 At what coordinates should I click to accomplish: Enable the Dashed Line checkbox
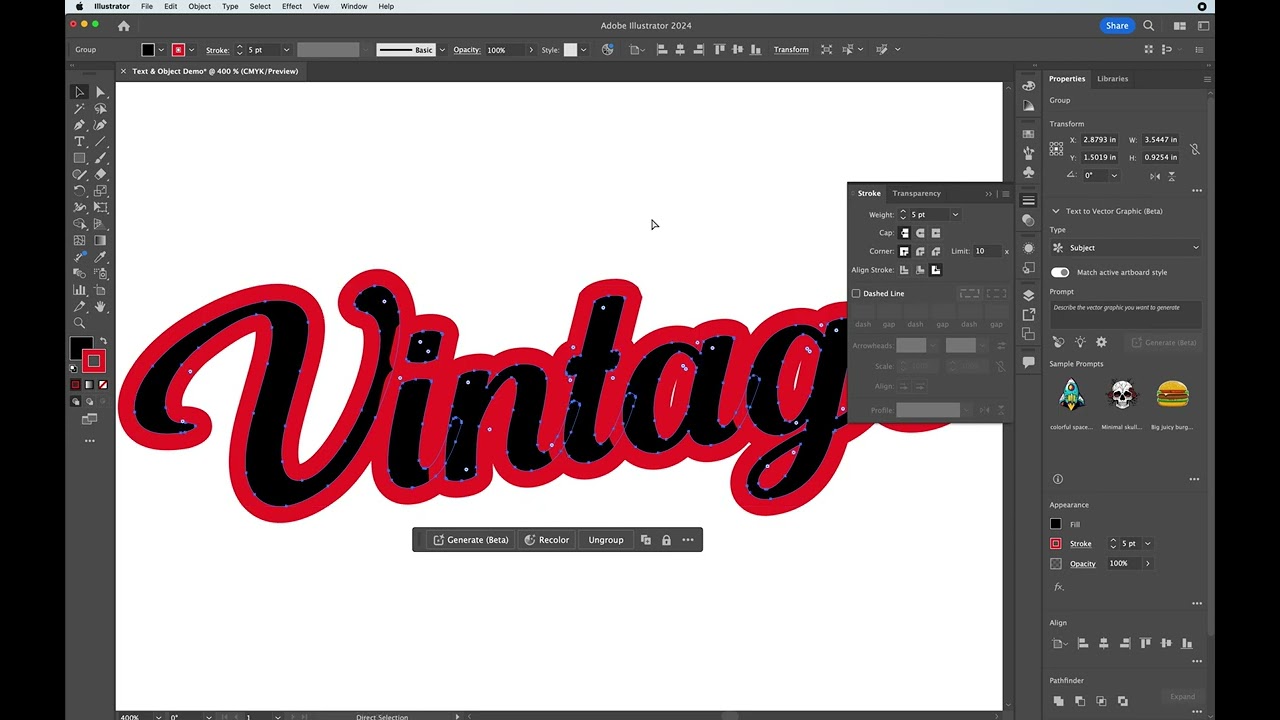[856, 294]
